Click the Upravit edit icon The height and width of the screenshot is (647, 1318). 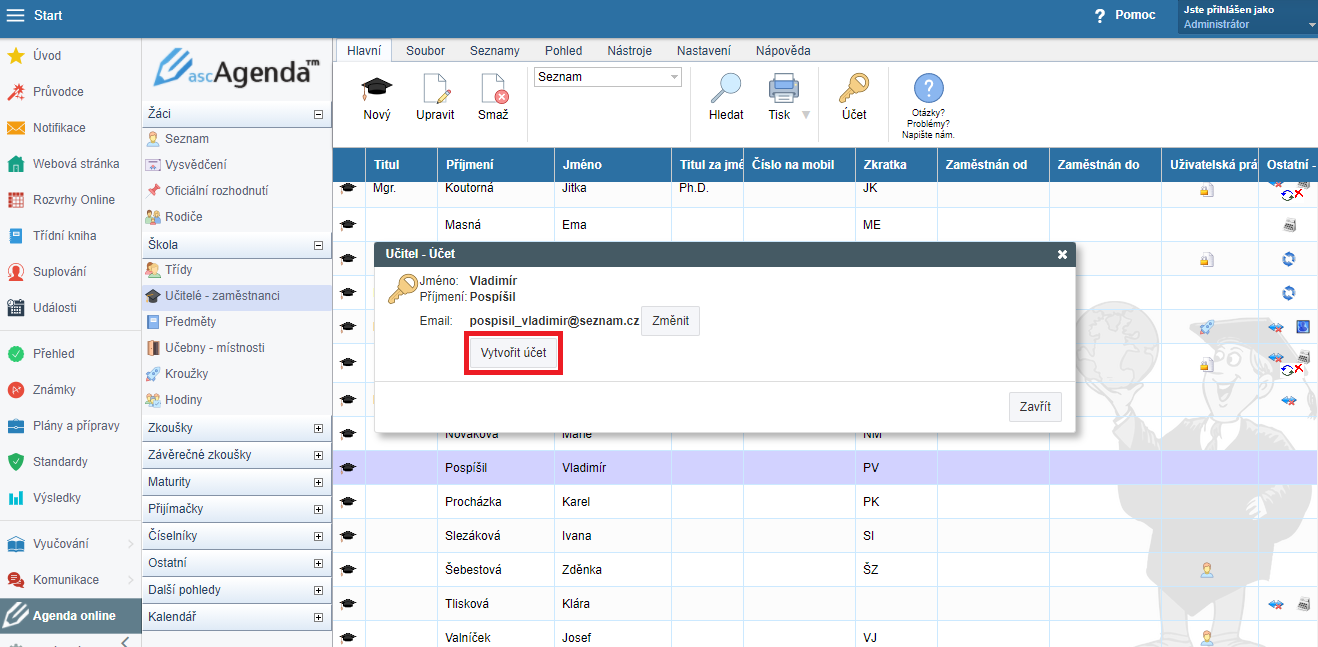(435, 90)
